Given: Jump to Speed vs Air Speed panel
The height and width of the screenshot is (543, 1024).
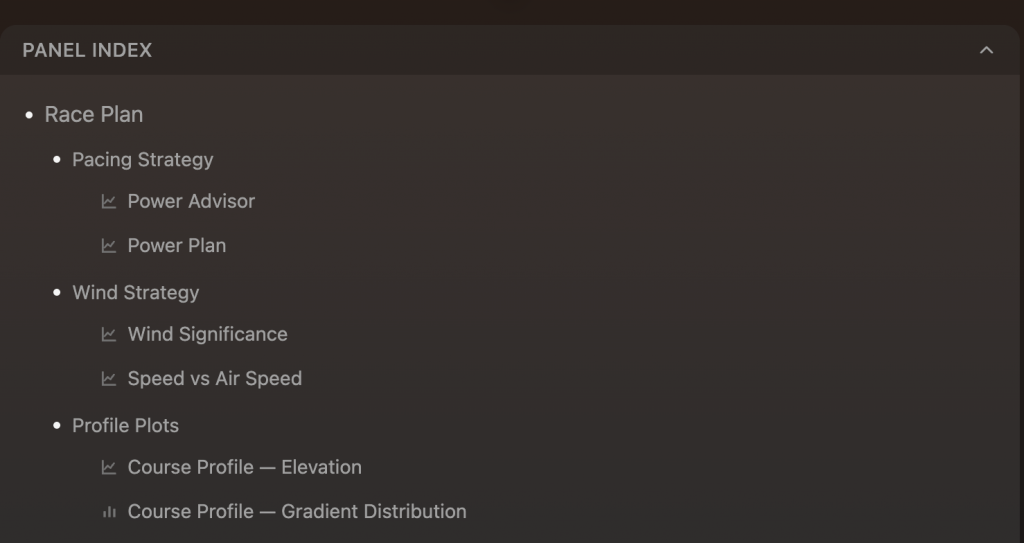Looking at the screenshot, I should [x=215, y=379].
